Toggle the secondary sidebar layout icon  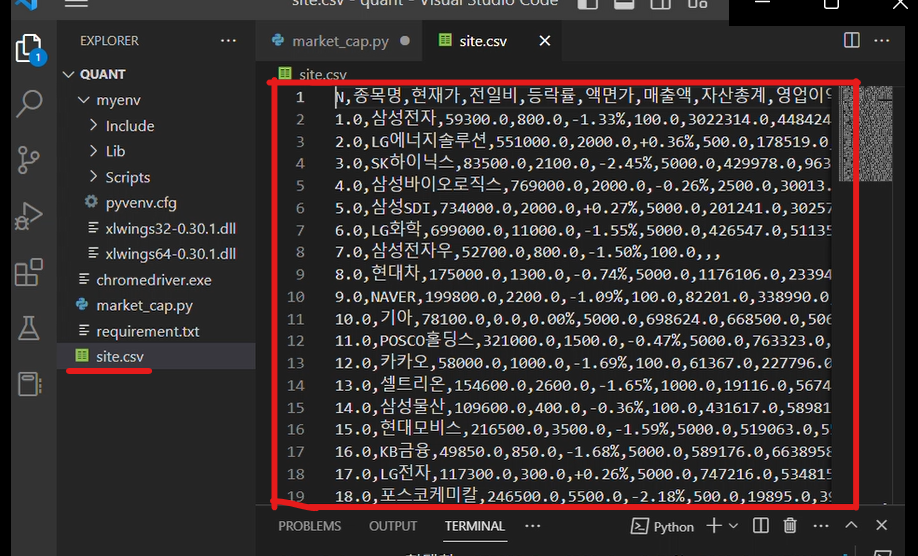660,4
